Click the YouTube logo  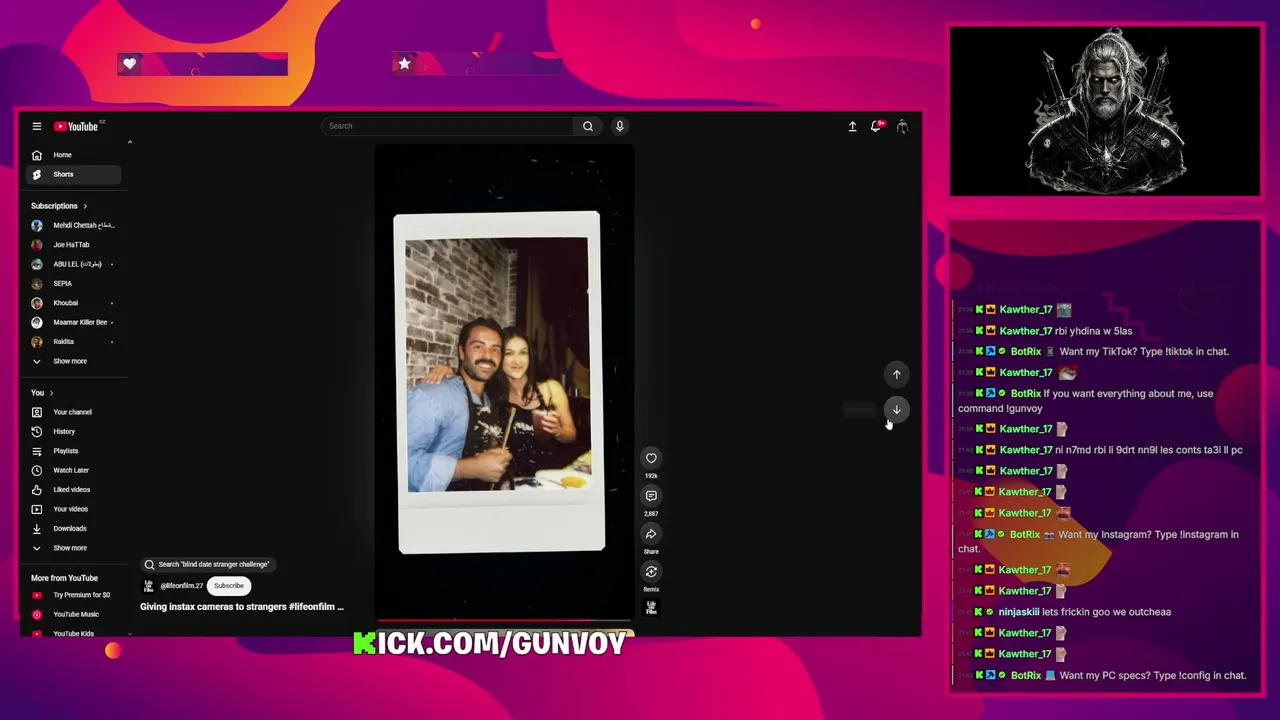(76, 126)
